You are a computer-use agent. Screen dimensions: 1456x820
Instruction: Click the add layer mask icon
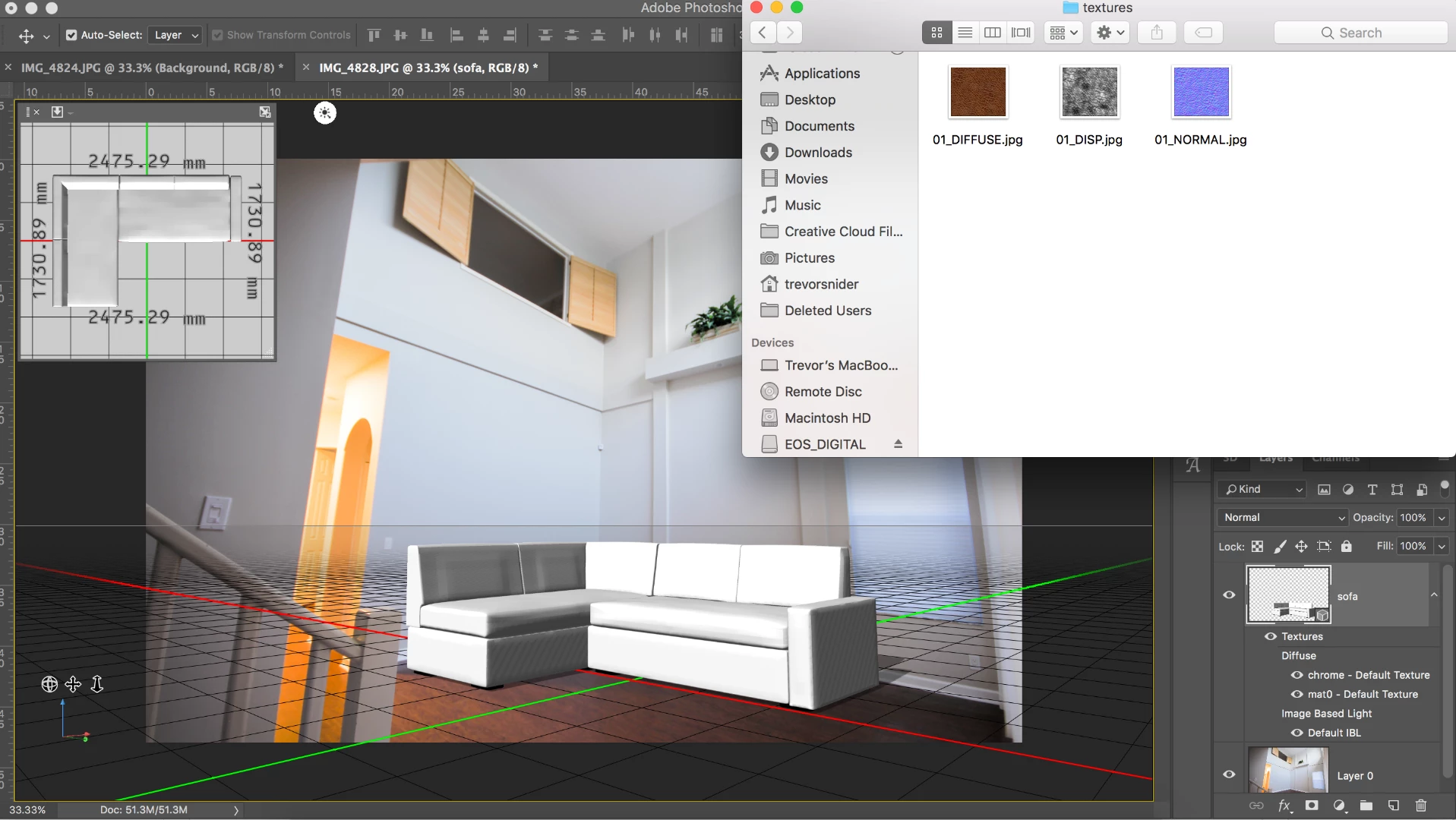1312,806
